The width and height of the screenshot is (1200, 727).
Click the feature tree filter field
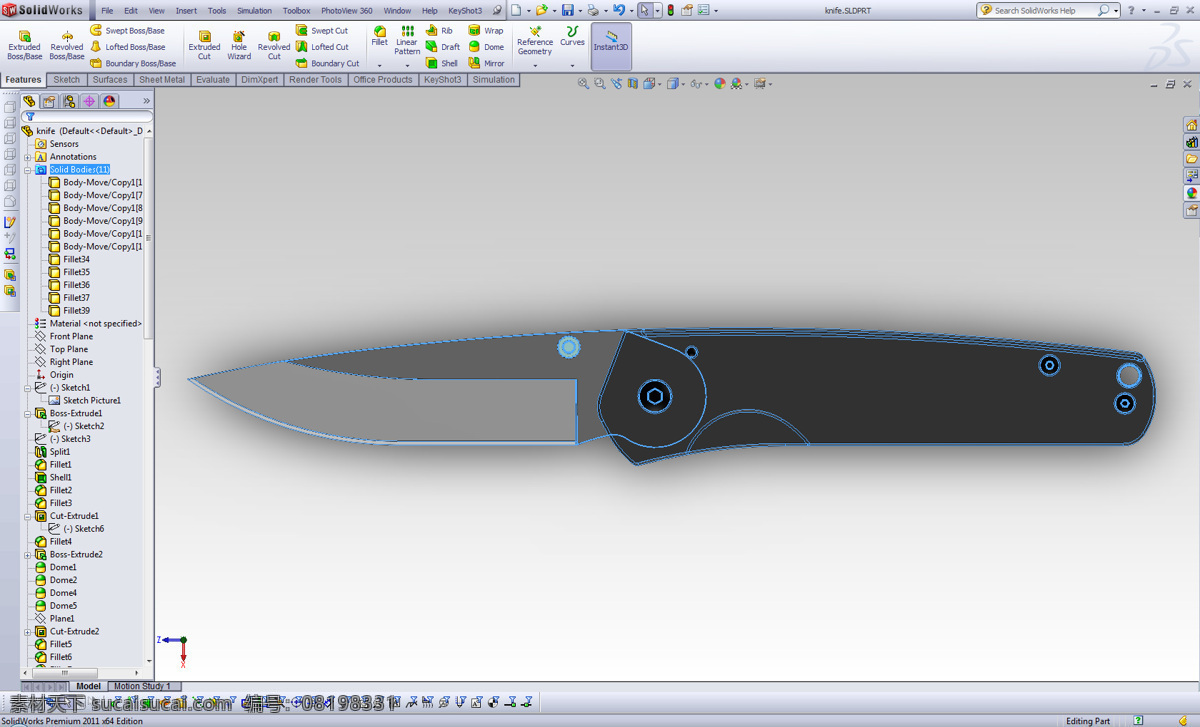click(x=88, y=117)
